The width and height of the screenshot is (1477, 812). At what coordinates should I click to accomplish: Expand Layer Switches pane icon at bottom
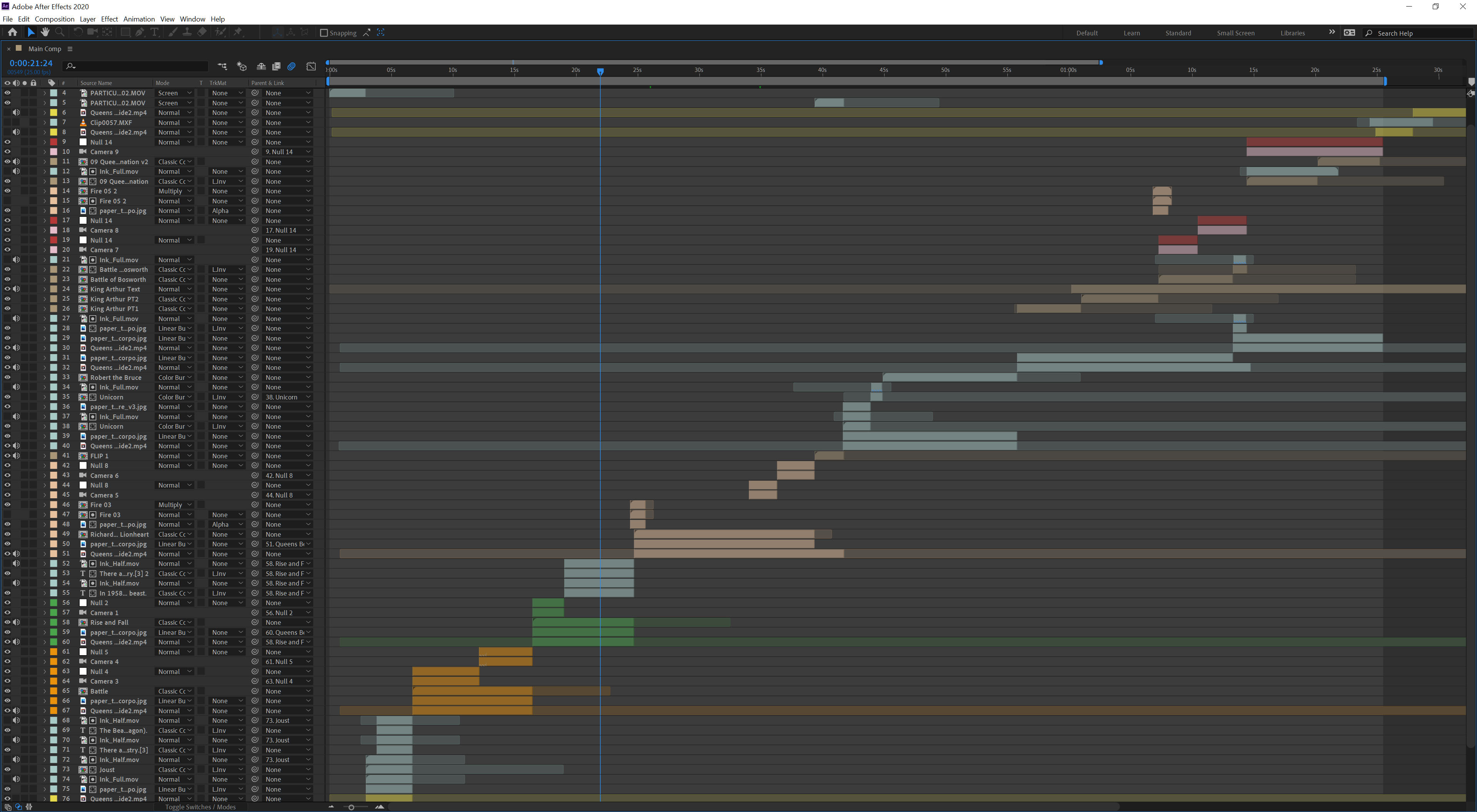[7, 807]
